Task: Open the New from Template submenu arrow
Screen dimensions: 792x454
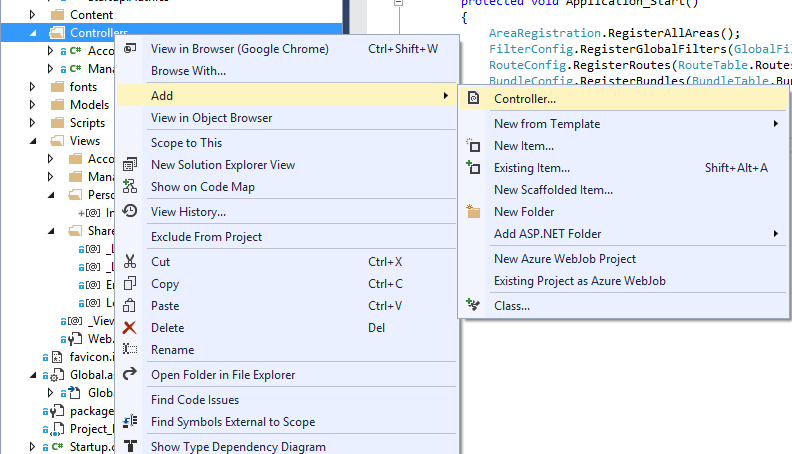Action: pyautogui.click(x=775, y=124)
